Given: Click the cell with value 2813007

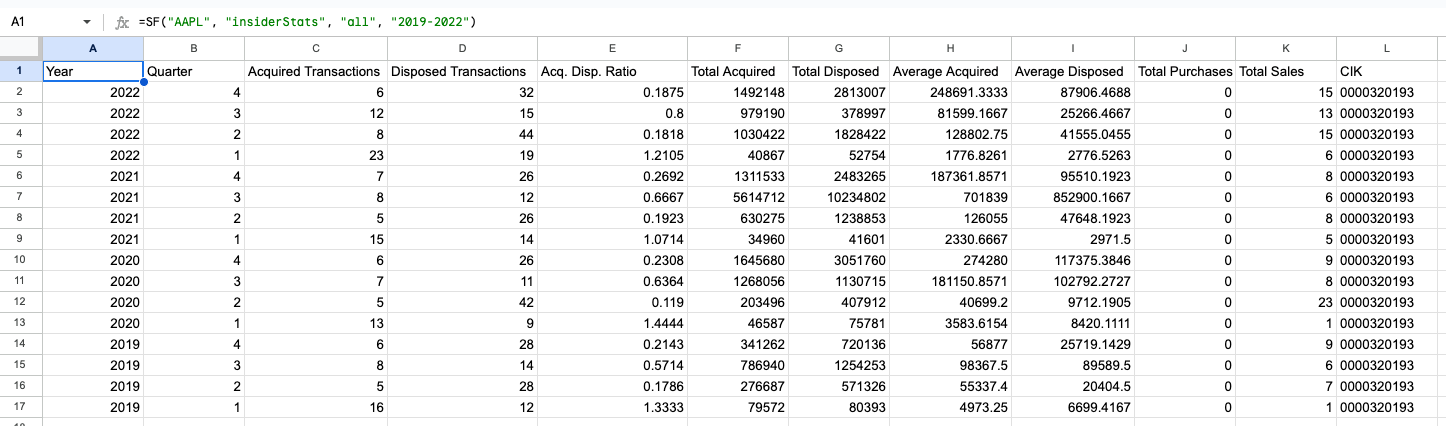Looking at the screenshot, I should tap(839, 92).
